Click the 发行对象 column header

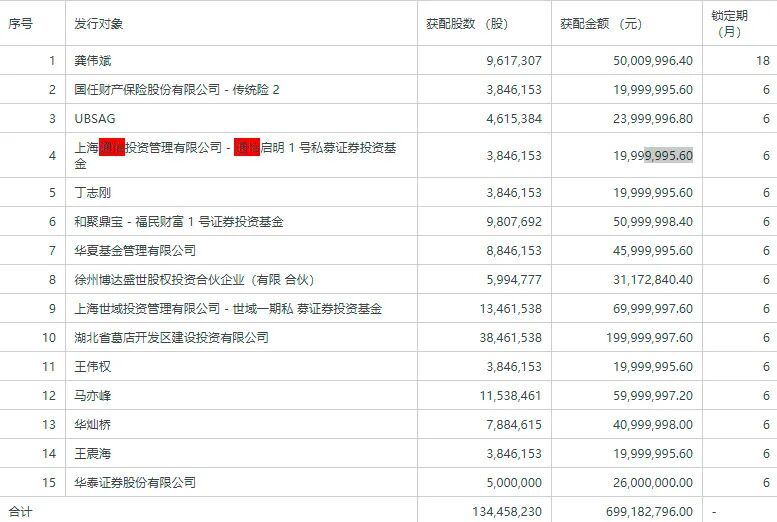99,24
